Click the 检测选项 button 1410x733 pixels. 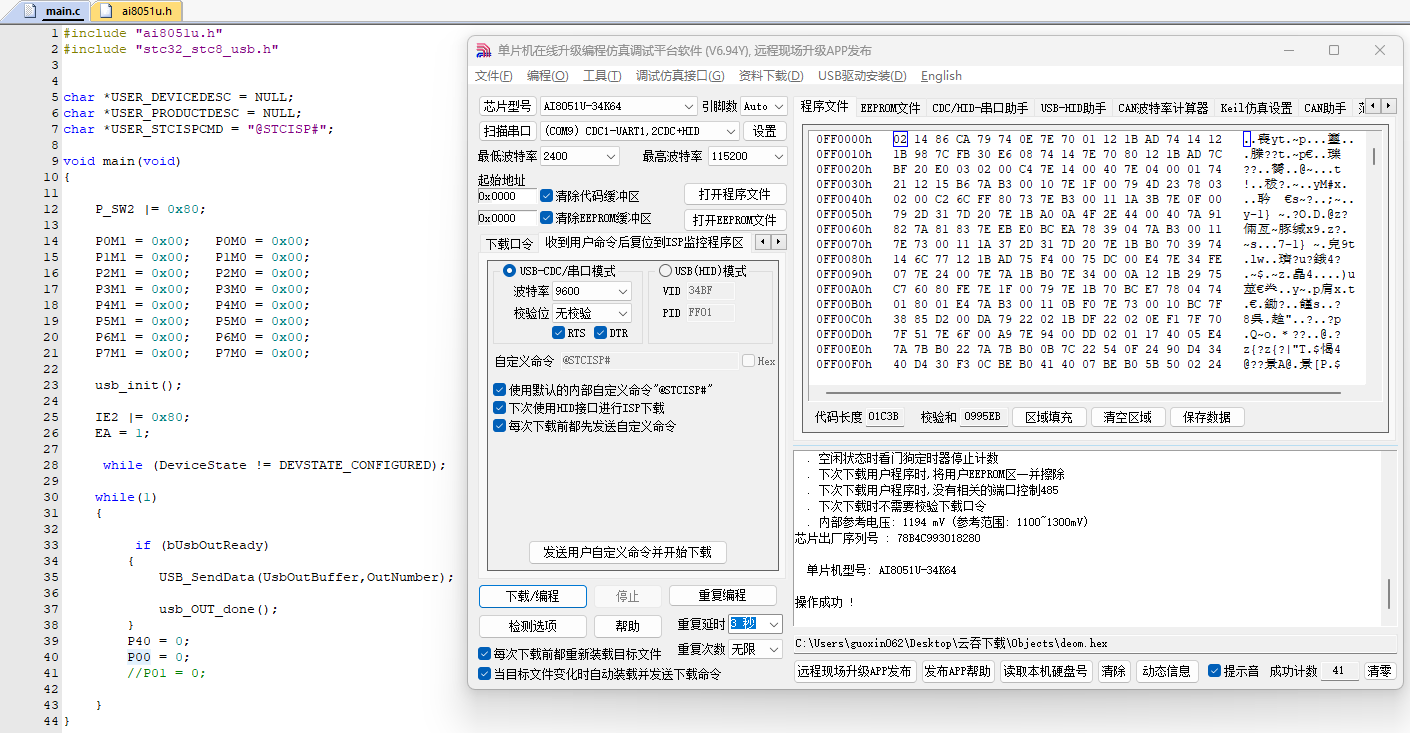(x=532, y=626)
